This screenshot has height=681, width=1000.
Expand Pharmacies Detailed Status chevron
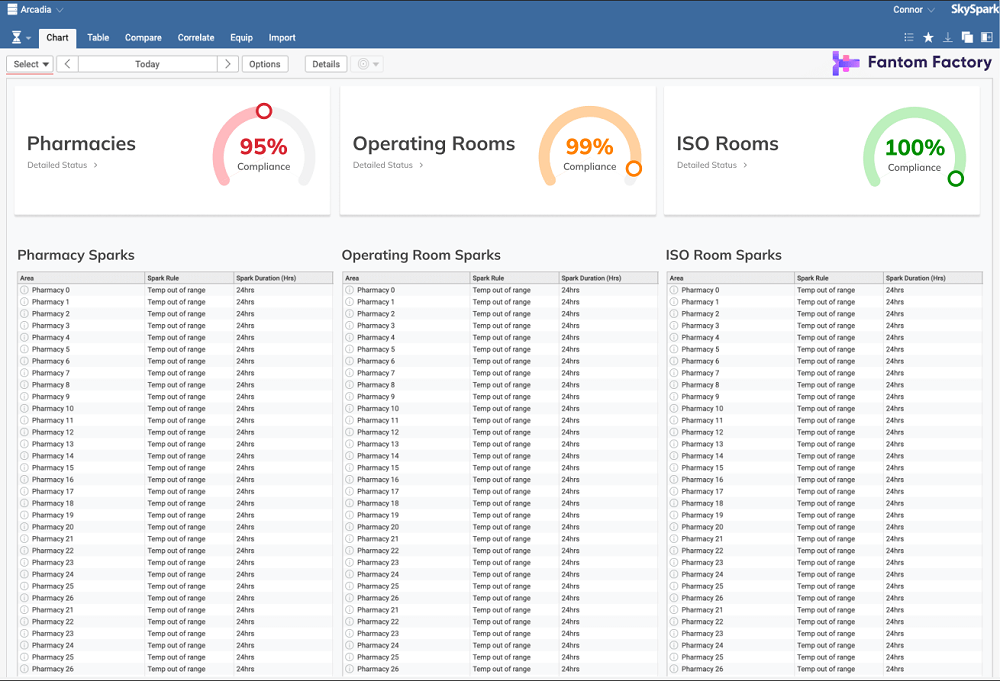click(x=96, y=165)
